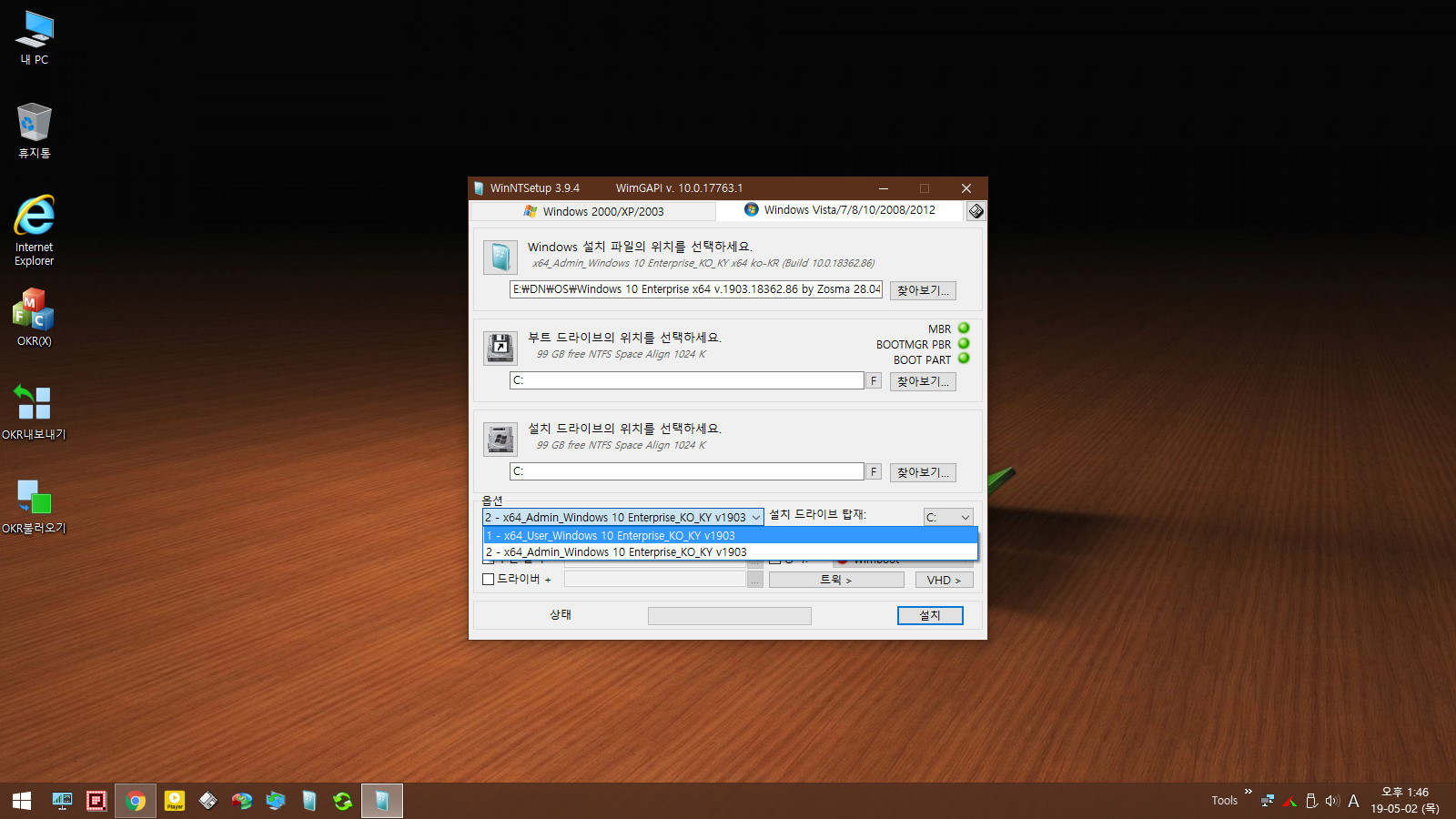The width and height of the screenshot is (1456, 819).
Task: Click the driver path input field
Action: (x=654, y=580)
